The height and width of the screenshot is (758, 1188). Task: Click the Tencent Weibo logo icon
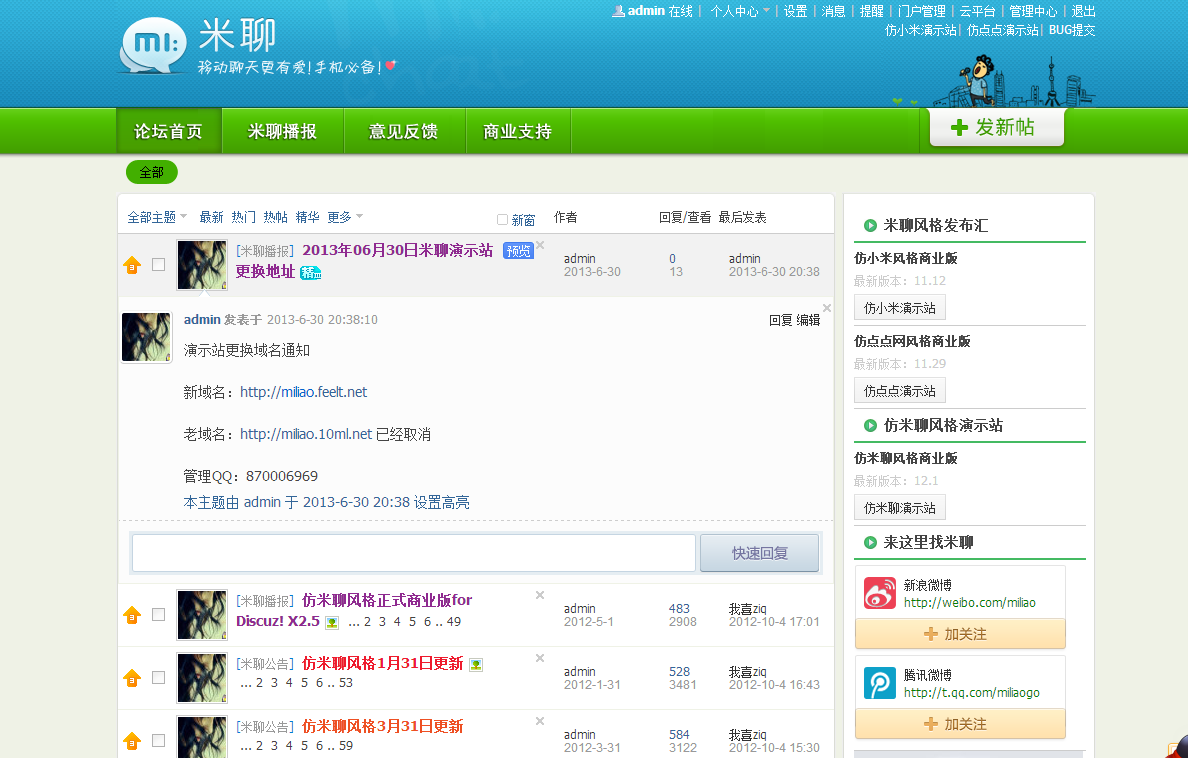tap(880, 684)
